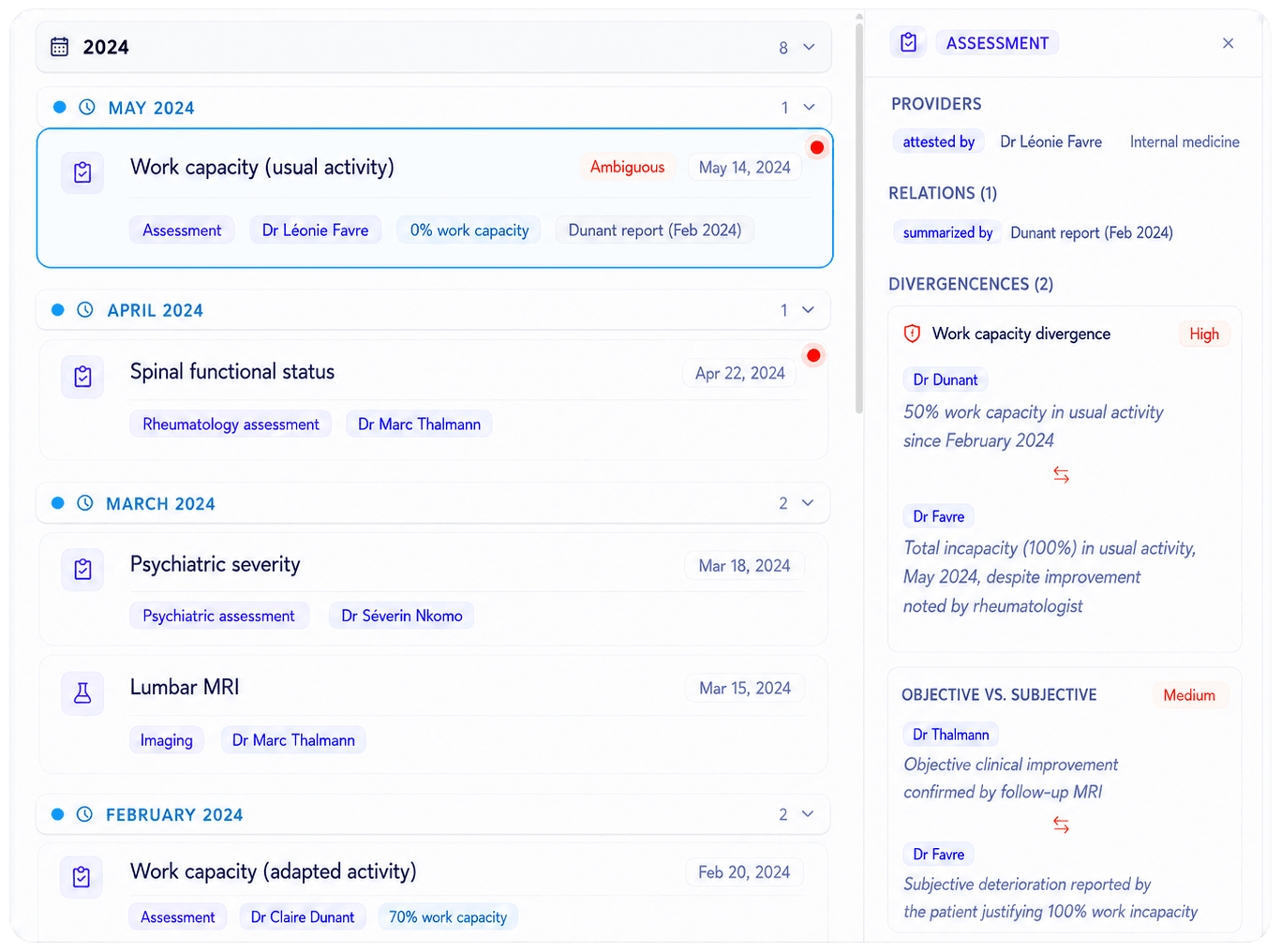Screen dimensions: 1281x952
Task: Click Dr Favre tag in Work capacity divergence
Action: [x=939, y=516]
